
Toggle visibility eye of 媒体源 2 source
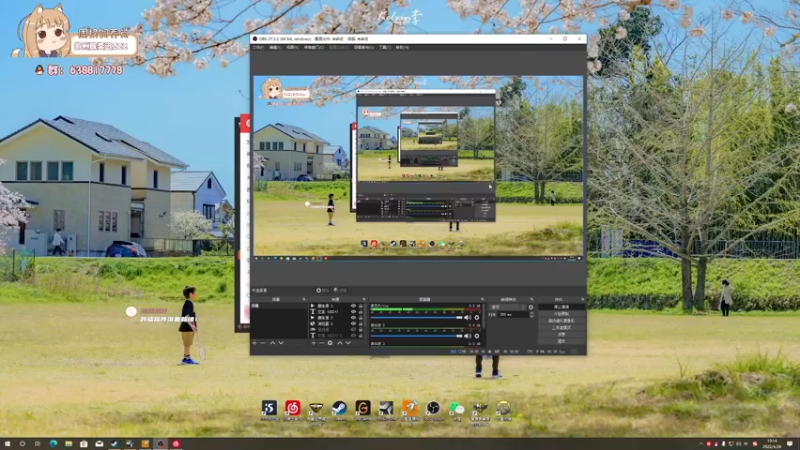point(354,318)
